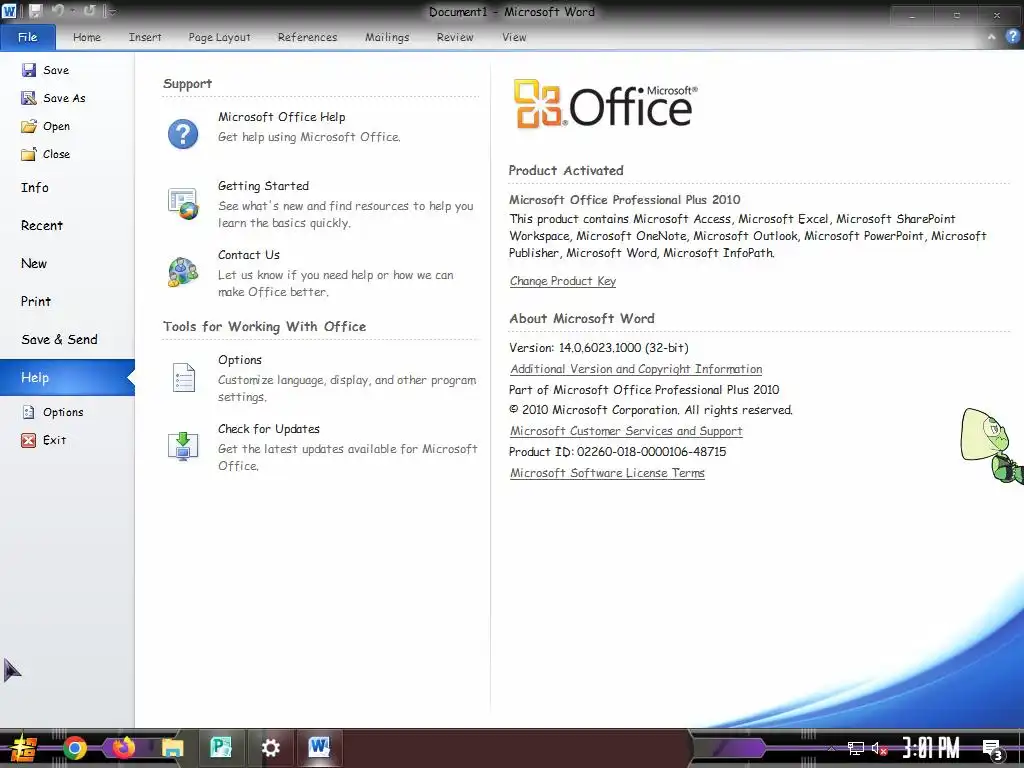Click the Help question mark at ribbon right

click(1013, 37)
